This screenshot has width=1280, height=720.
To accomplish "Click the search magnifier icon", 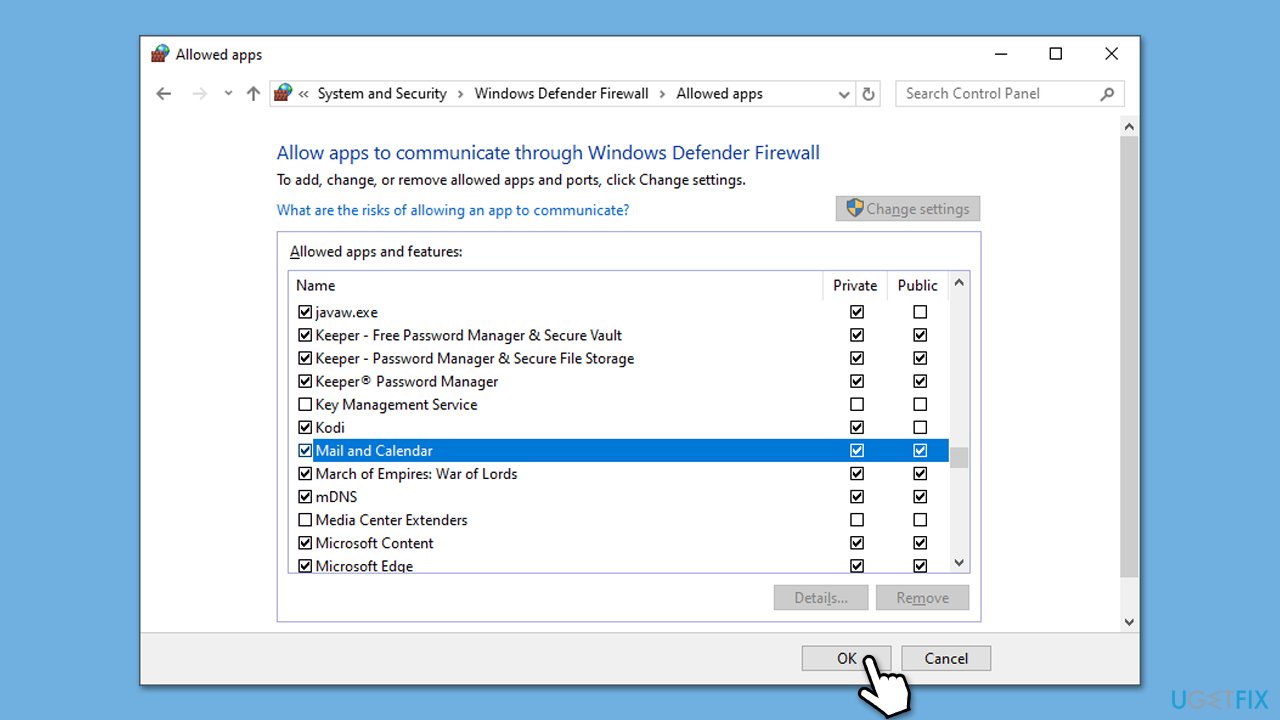I will 1107,94.
